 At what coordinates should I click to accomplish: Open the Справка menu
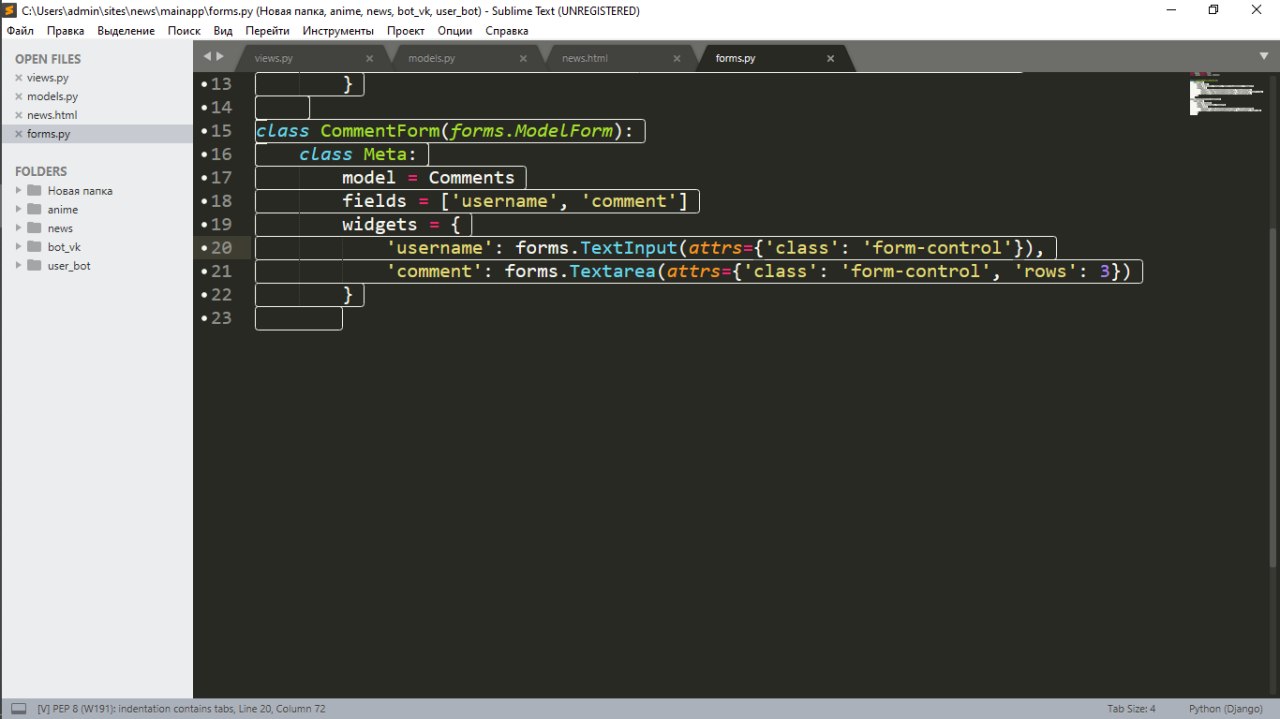(506, 31)
